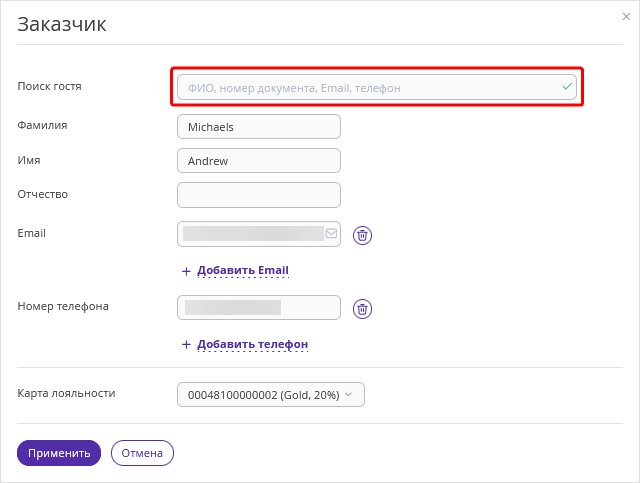
Task: Follow the Добавить Email link
Action: [243, 270]
